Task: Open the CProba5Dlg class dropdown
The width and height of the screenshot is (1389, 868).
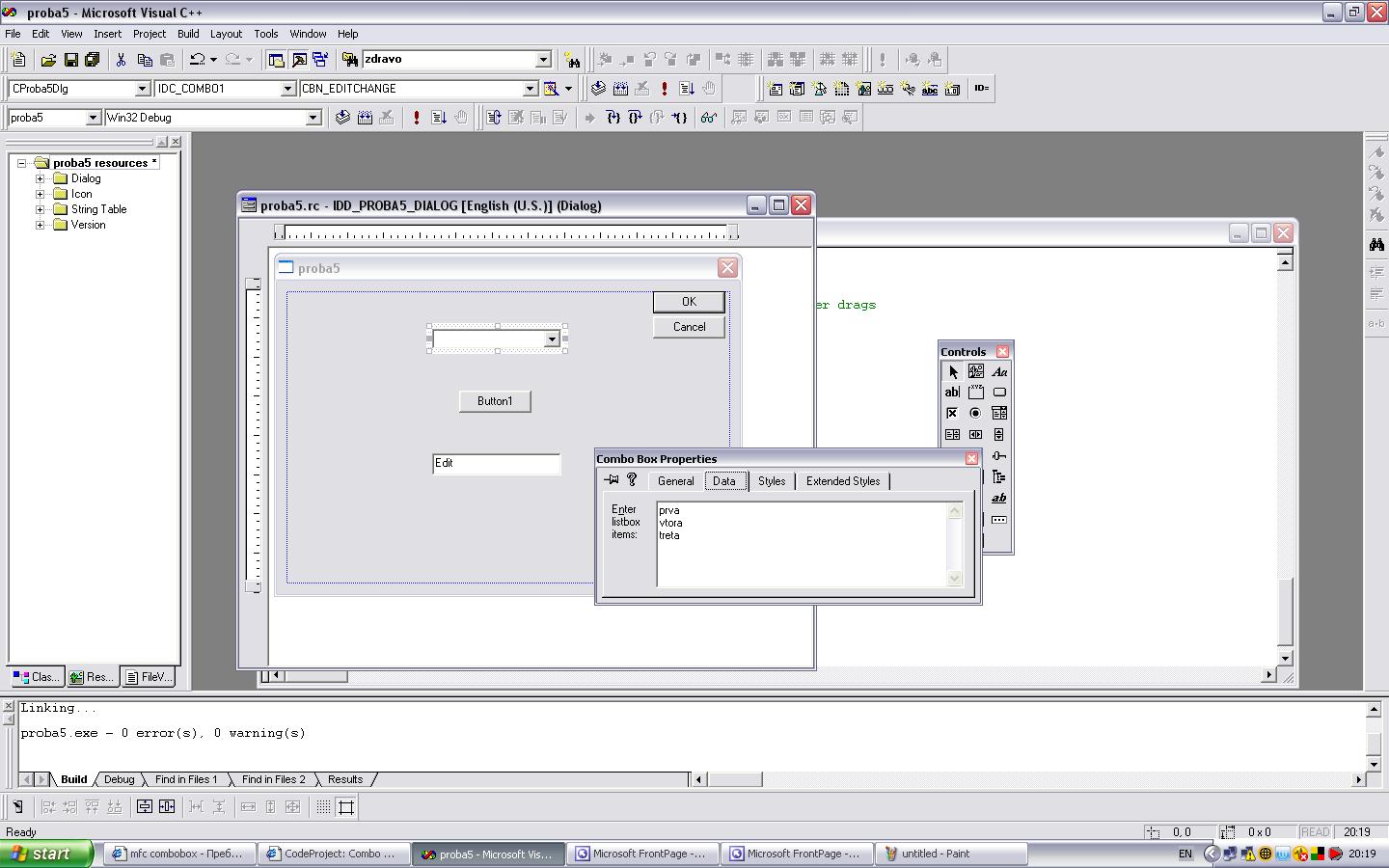Action: click(143, 89)
